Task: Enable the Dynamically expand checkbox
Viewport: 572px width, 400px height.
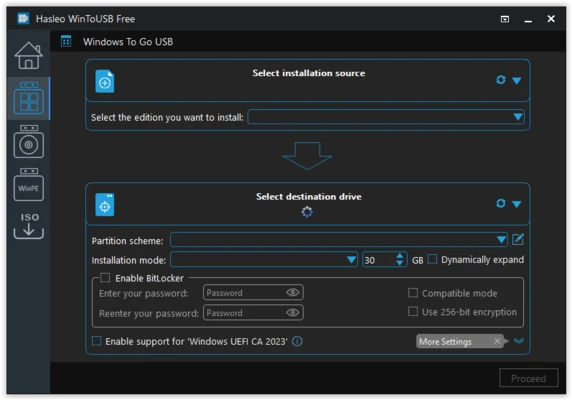Action: [x=432, y=259]
